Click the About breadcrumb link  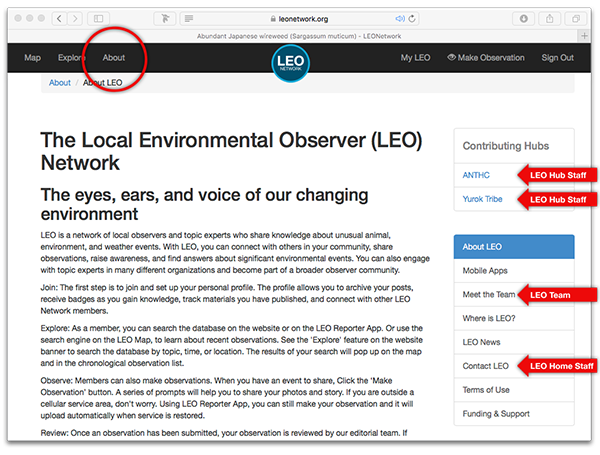[60, 83]
